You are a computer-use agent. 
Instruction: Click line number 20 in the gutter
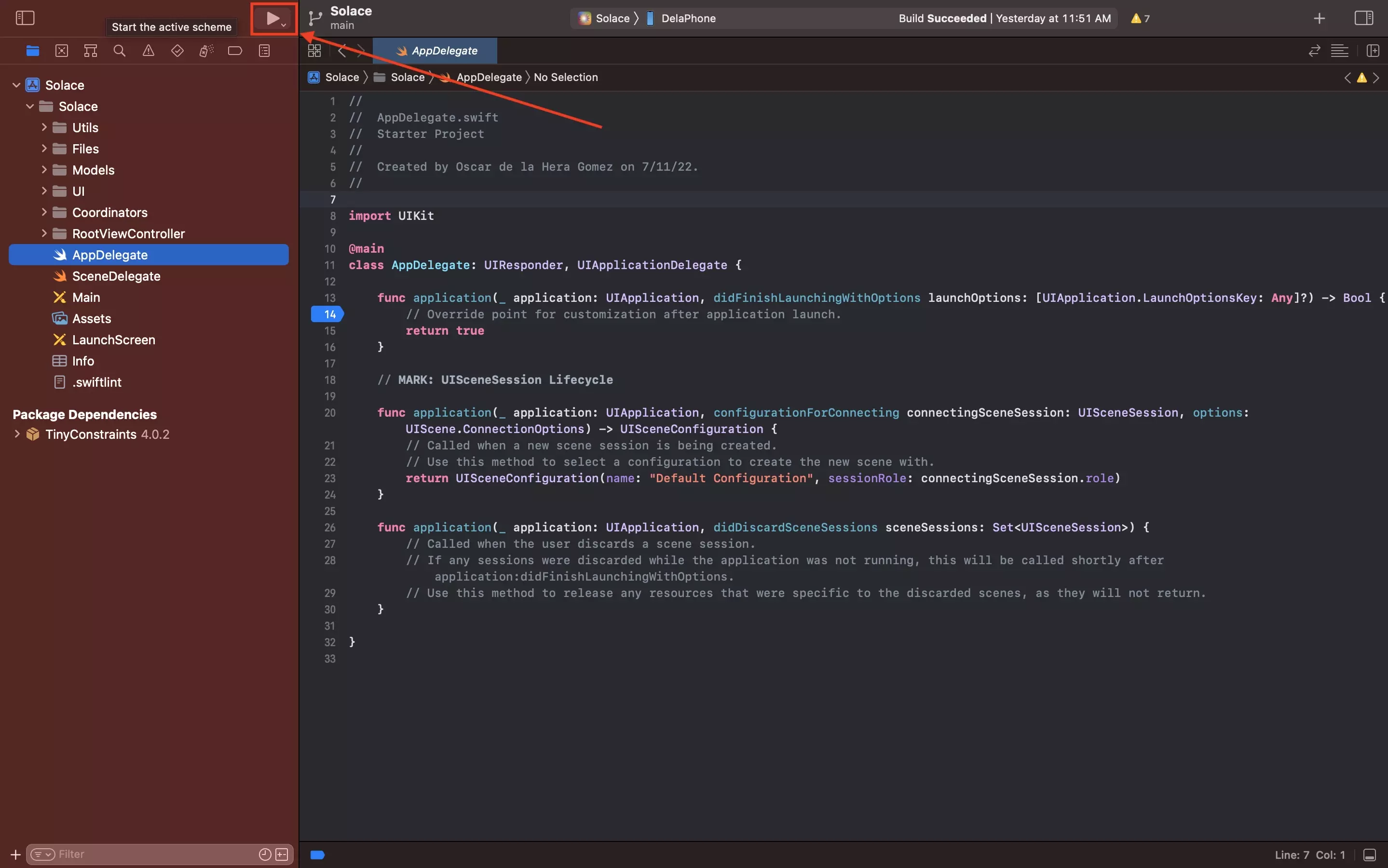click(x=329, y=412)
